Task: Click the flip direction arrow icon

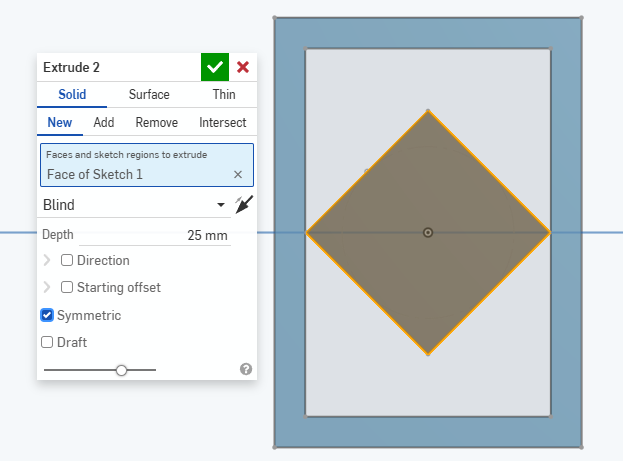Action: coord(244,205)
